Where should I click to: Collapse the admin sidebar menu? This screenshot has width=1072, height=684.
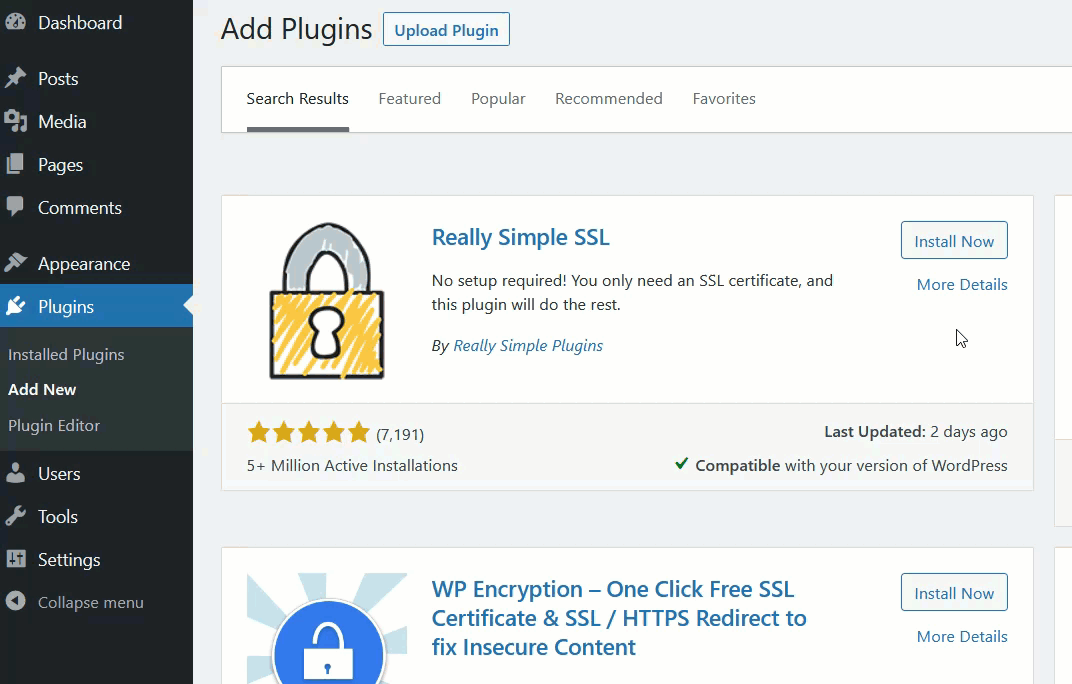click(96, 603)
